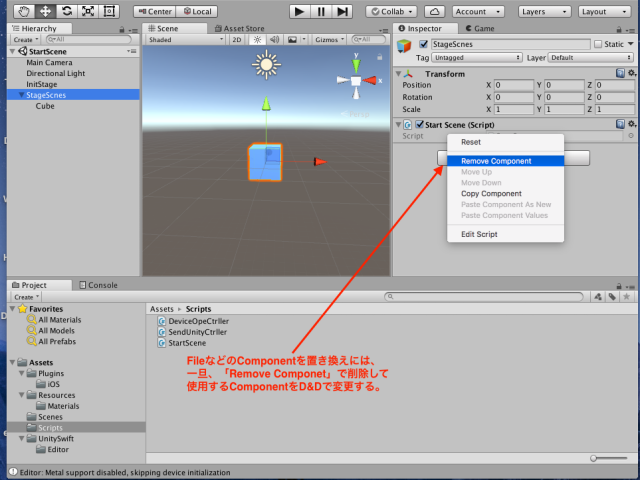640x480 pixels.
Task: Open Start Scene script help icon
Action: pos(620,124)
